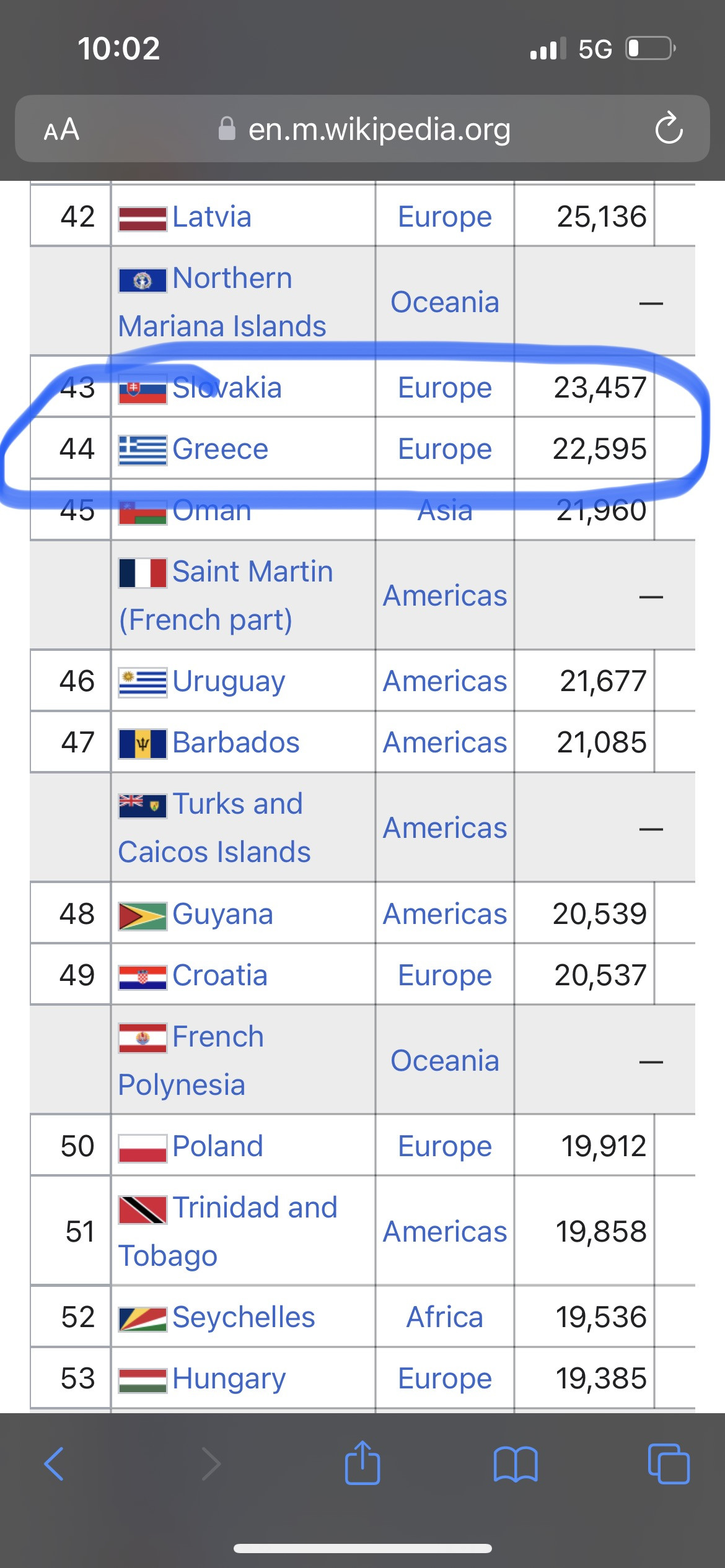Tap the en.m.wikipedia.org address bar
Image resolution: width=725 pixels, height=1568 pixels.
pos(379,129)
